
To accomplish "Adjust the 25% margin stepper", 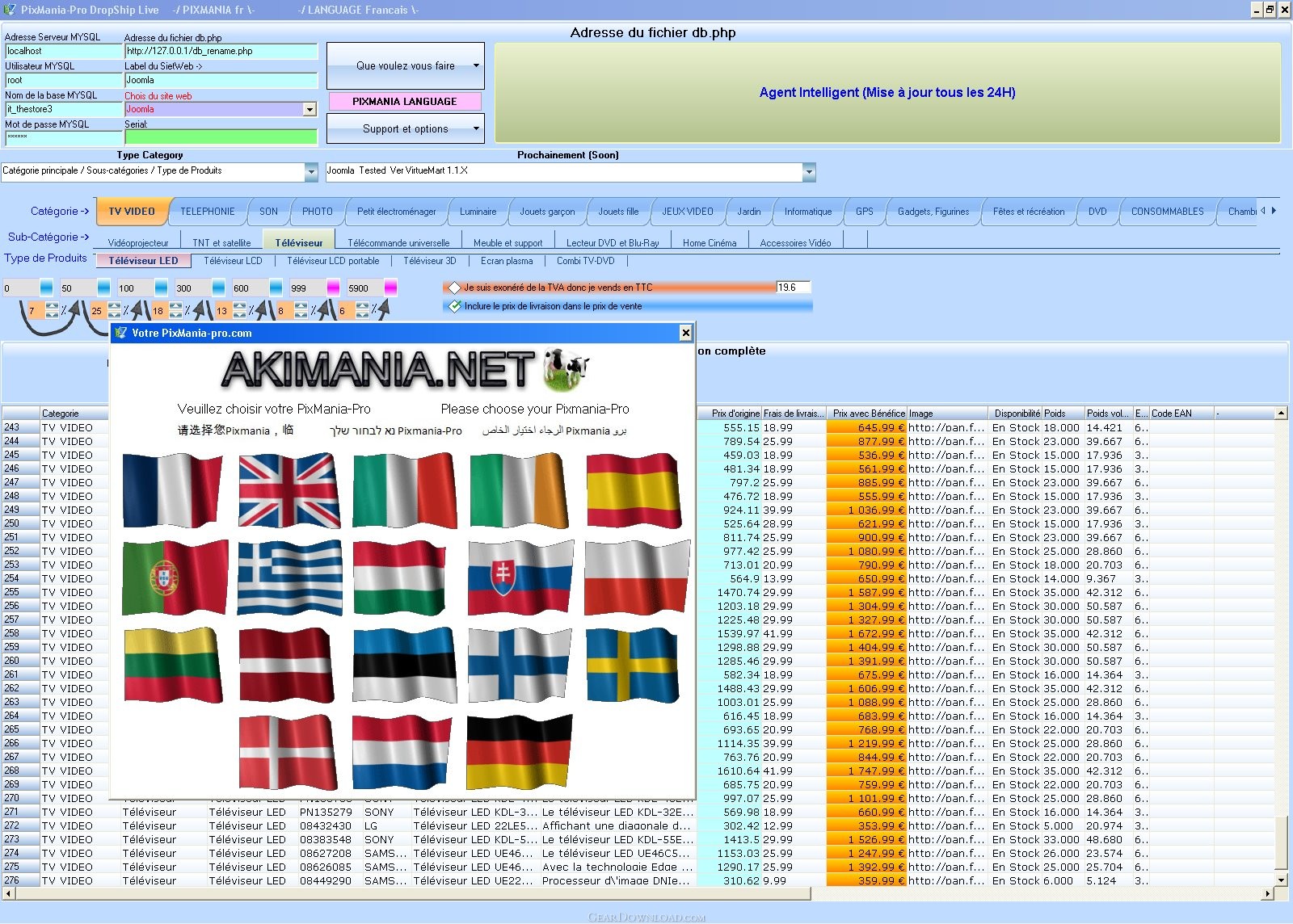I will pos(114,310).
